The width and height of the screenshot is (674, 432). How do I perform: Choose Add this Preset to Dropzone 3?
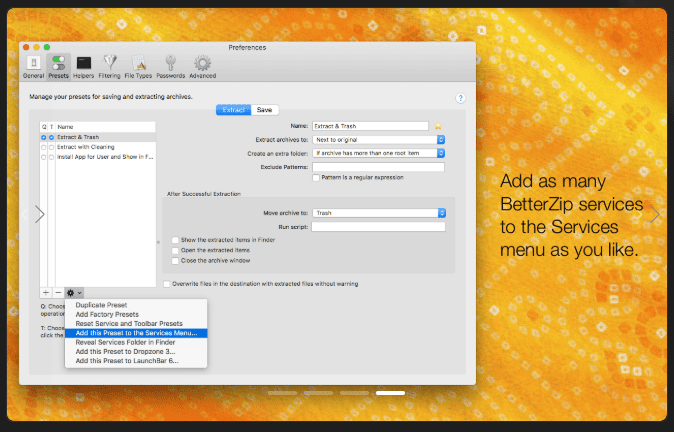(136, 352)
